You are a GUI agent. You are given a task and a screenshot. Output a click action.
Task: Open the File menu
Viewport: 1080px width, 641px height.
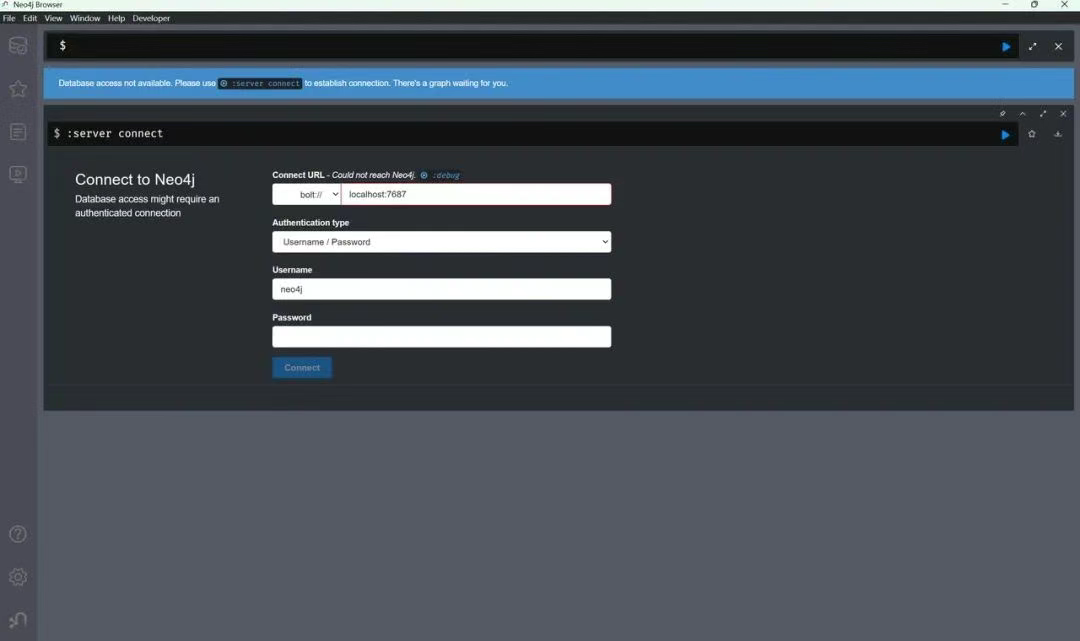tap(9, 19)
